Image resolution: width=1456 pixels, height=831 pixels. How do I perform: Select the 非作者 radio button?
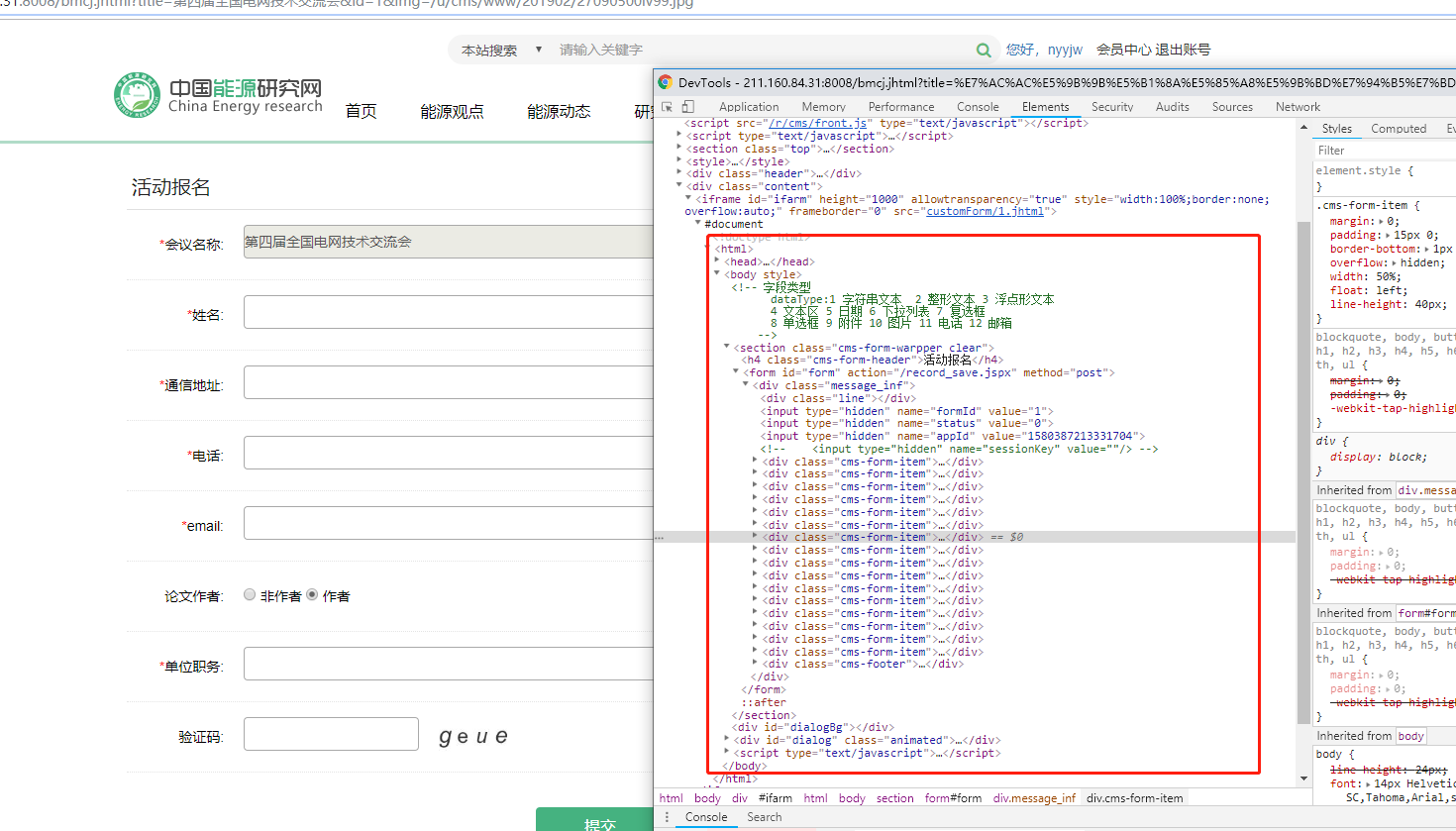(x=250, y=595)
